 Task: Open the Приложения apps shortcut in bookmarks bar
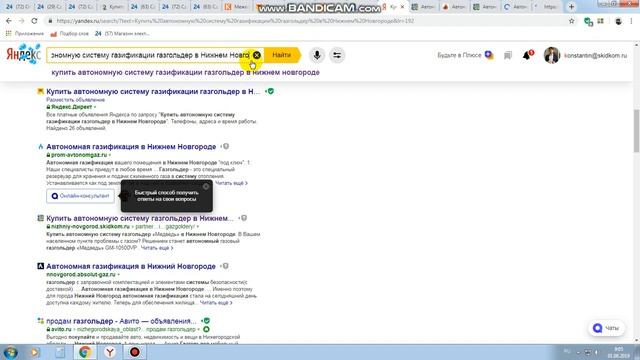[x=24, y=34]
